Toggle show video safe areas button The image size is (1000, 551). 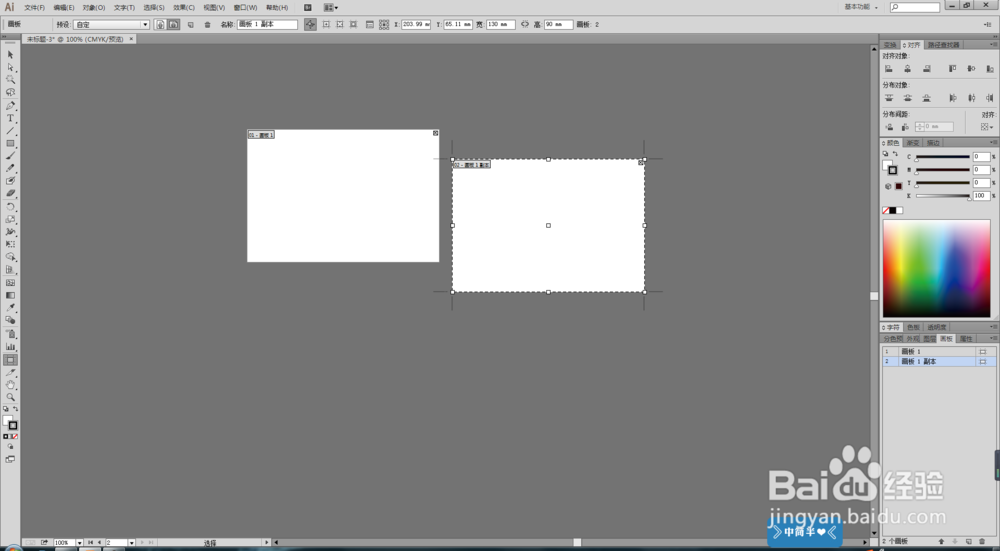tap(354, 24)
